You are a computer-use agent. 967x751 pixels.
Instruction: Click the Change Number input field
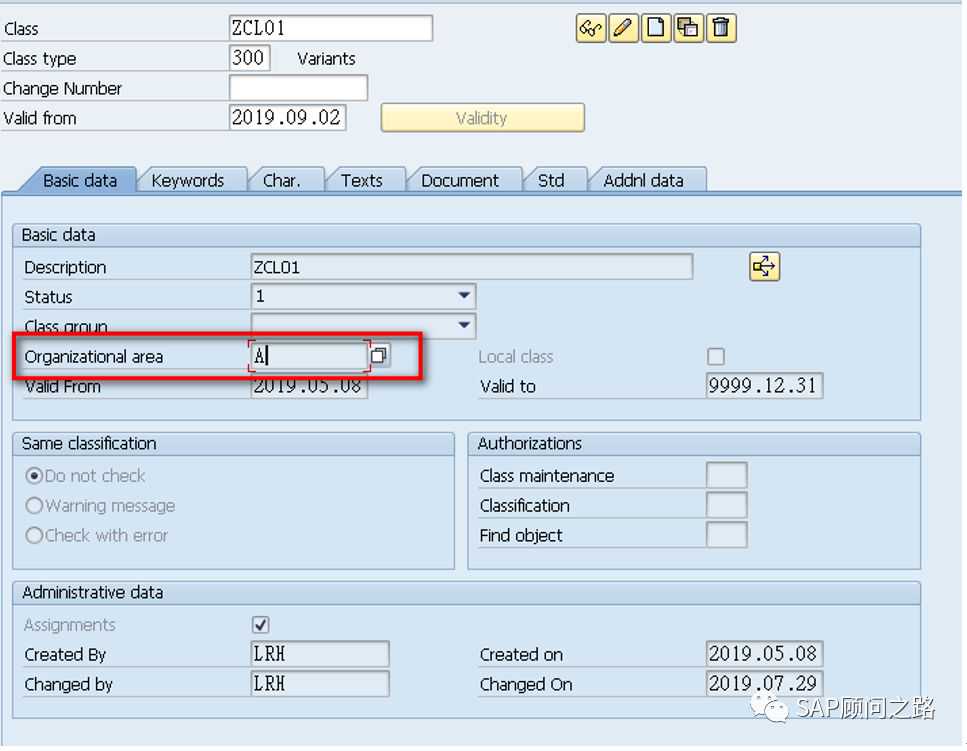298,88
